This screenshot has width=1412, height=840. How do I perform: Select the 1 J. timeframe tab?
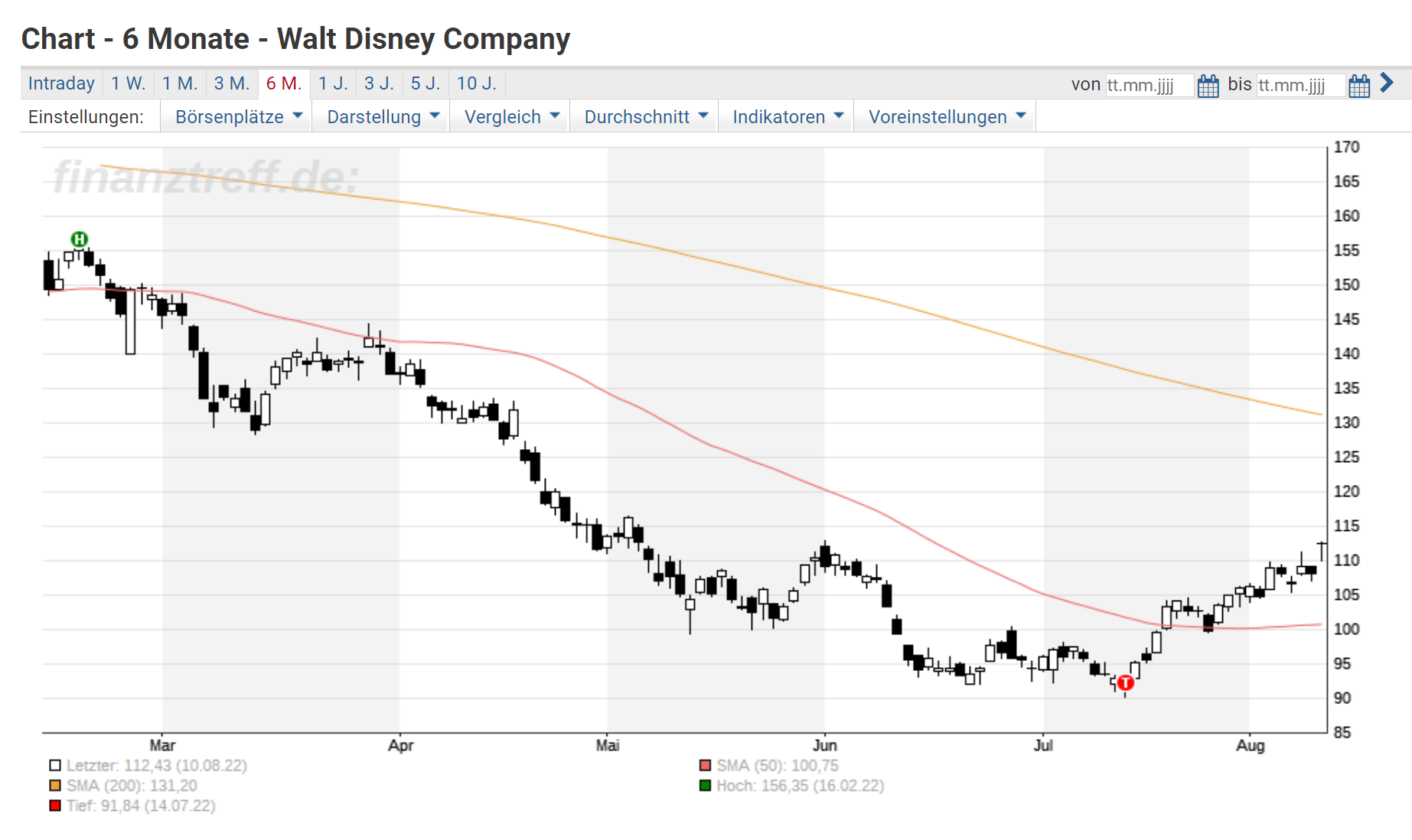pos(333,83)
